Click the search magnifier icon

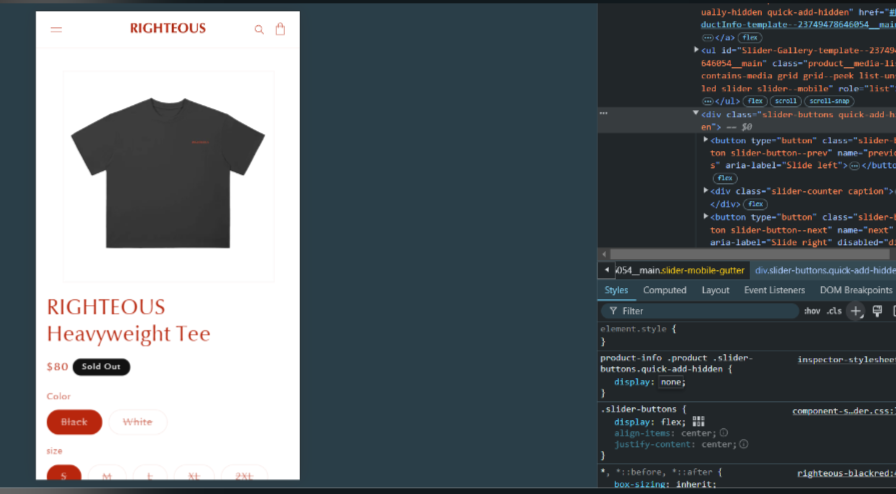tap(259, 30)
